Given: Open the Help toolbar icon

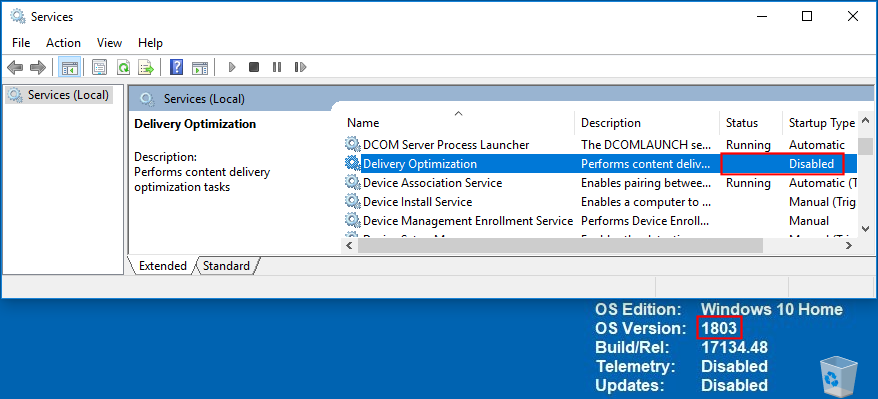Looking at the screenshot, I should click(176, 68).
